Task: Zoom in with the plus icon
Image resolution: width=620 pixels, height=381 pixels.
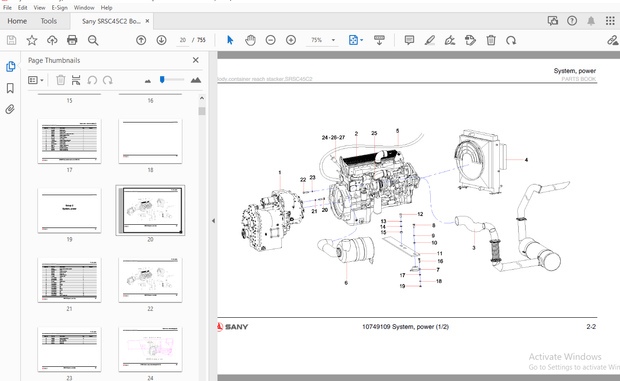Action: (x=291, y=40)
